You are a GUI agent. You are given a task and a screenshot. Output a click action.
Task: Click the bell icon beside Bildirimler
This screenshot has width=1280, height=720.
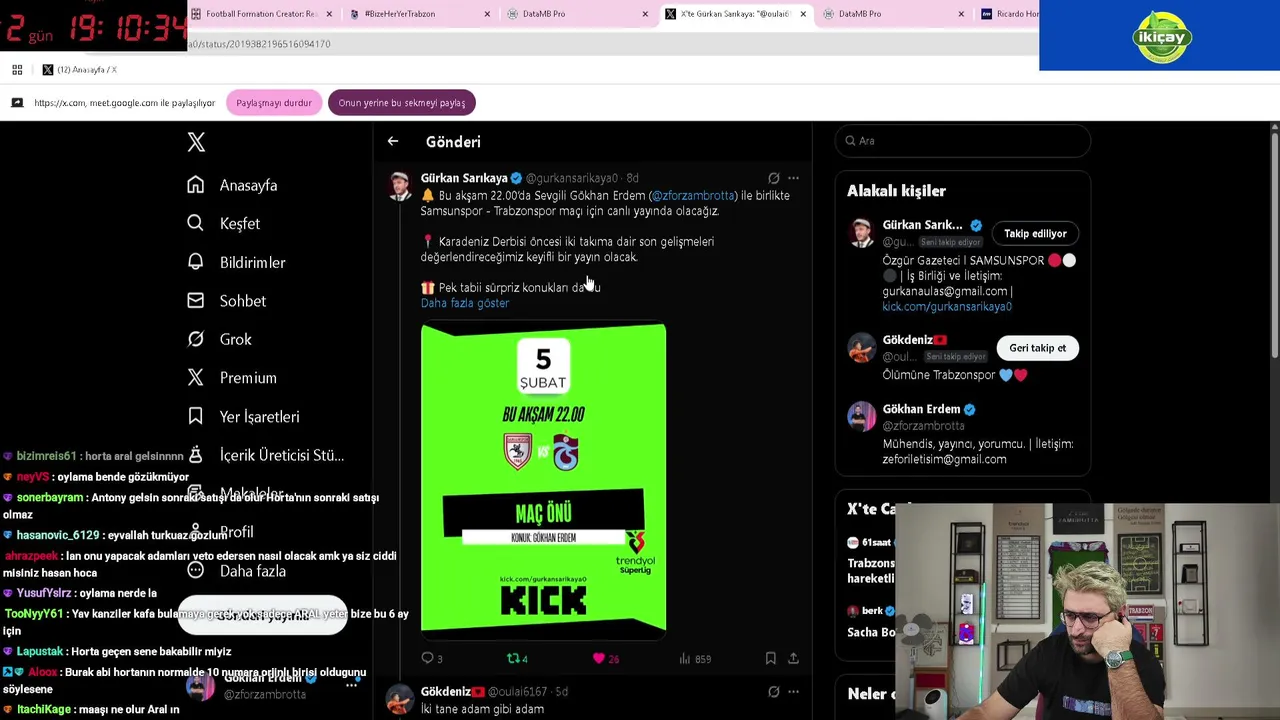pyautogui.click(x=196, y=262)
